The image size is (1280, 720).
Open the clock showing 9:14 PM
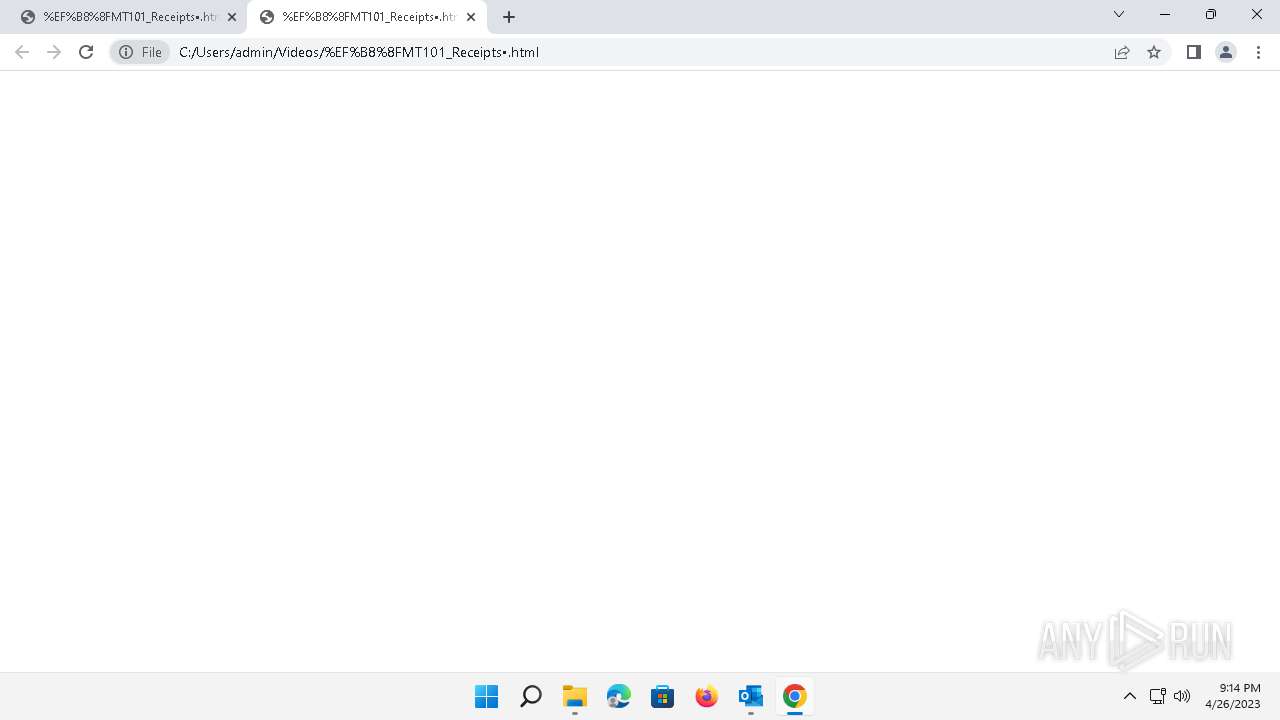[x=1233, y=696]
